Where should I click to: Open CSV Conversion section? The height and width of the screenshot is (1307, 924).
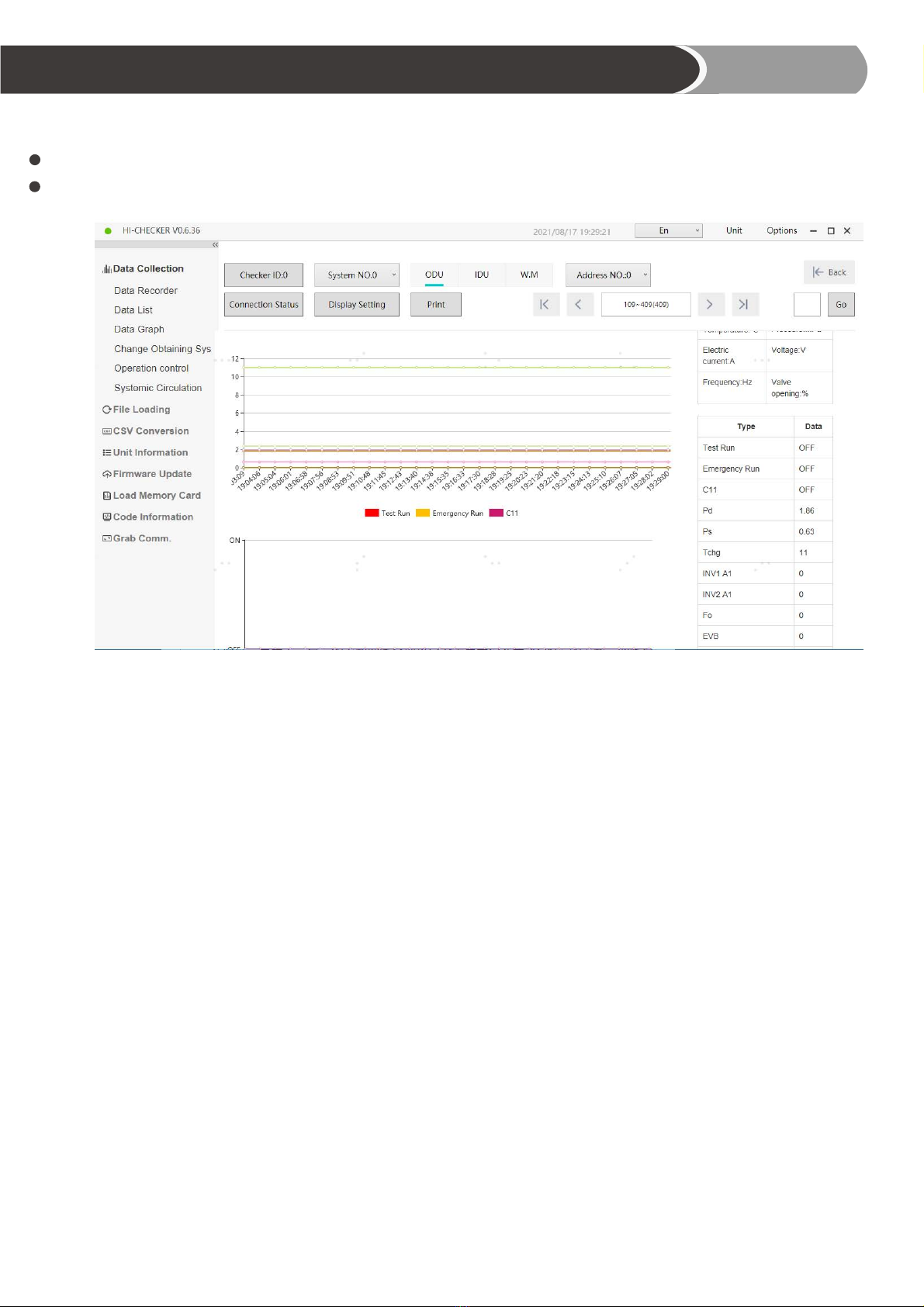(x=151, y=431)
